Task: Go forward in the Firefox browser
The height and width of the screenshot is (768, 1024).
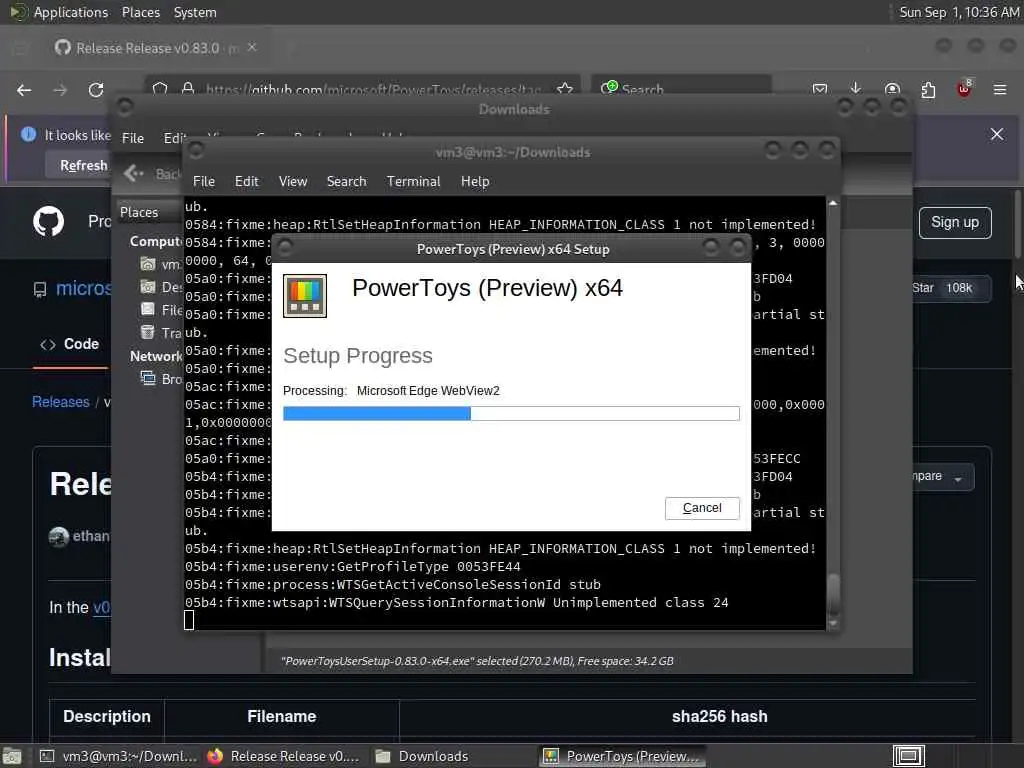Action: click(60, 90)
